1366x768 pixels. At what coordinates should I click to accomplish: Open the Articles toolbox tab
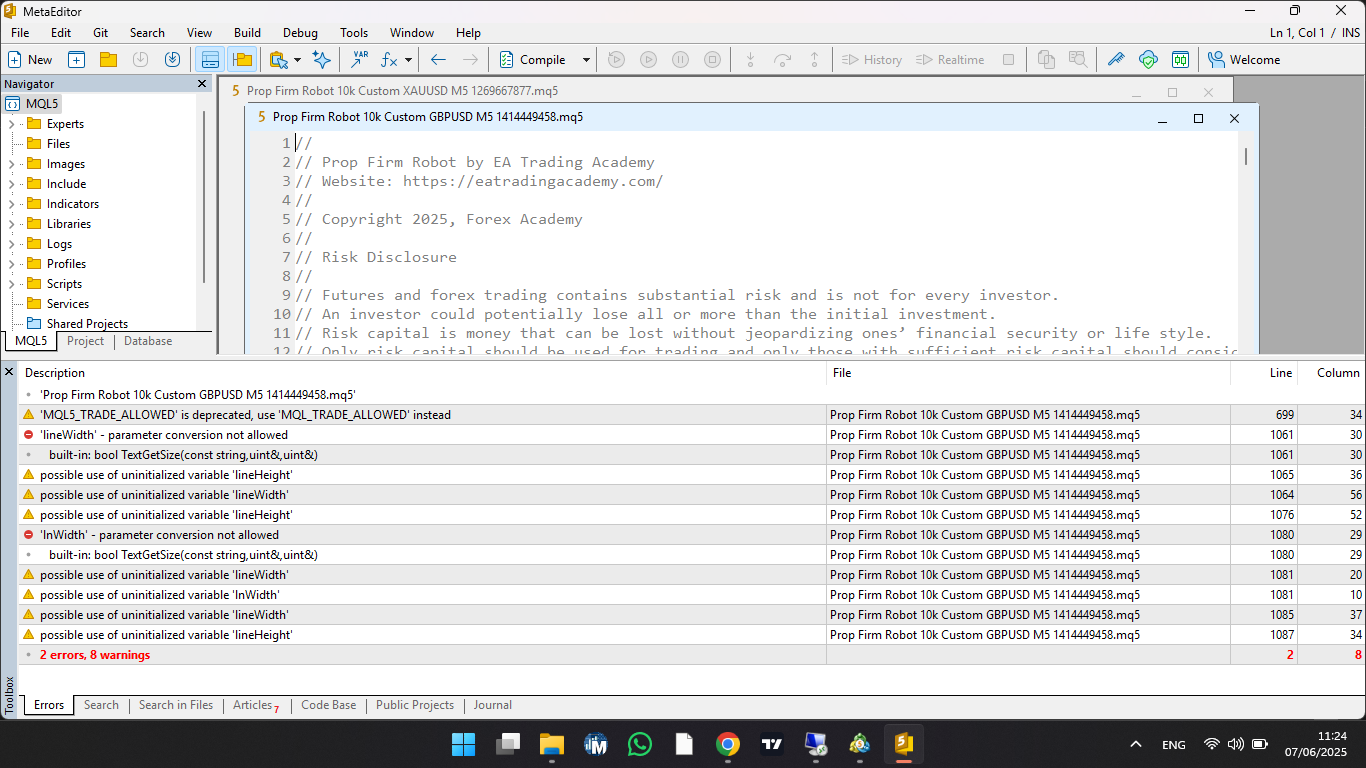coord(255,705)
